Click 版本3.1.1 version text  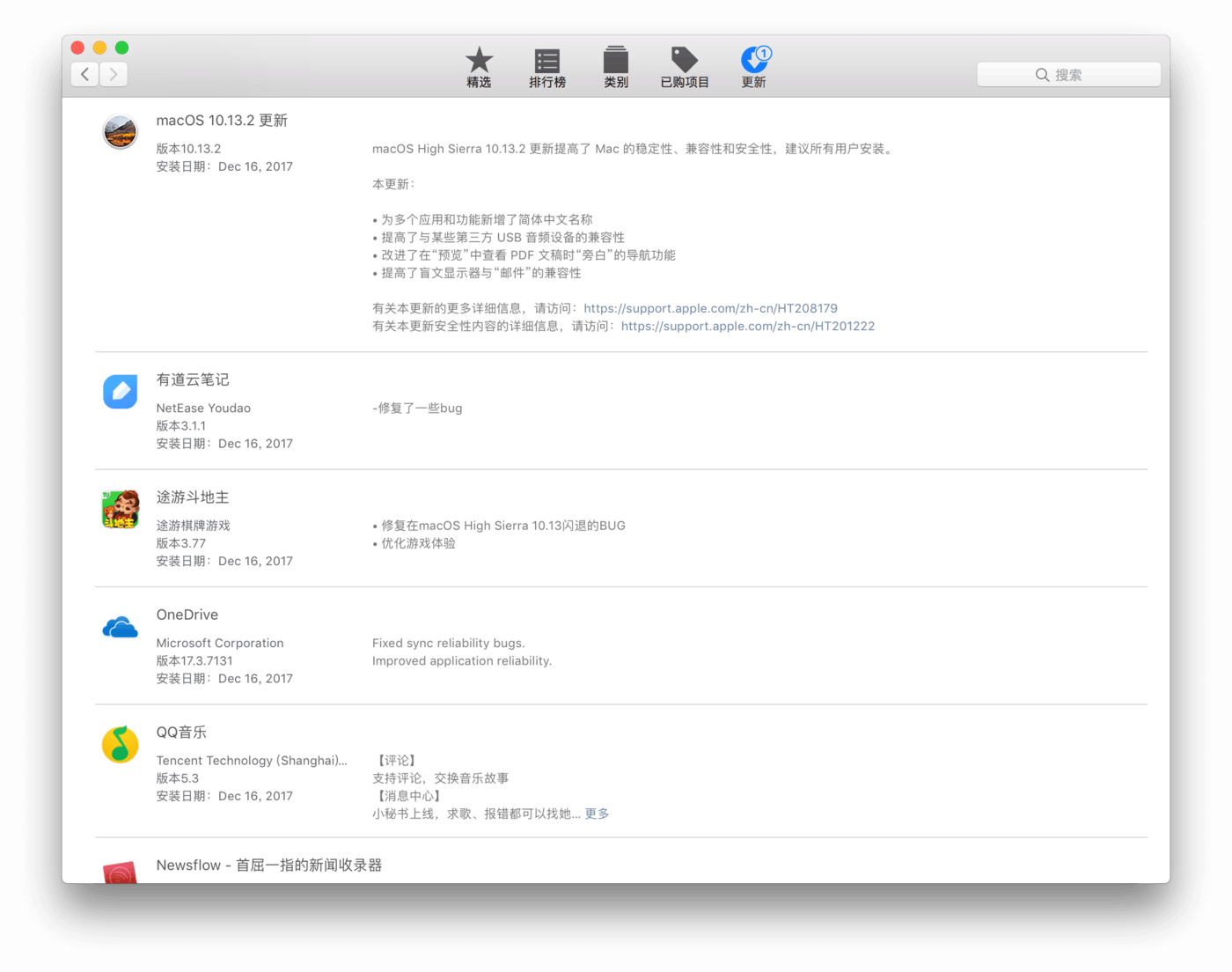(x=181, y=426)
